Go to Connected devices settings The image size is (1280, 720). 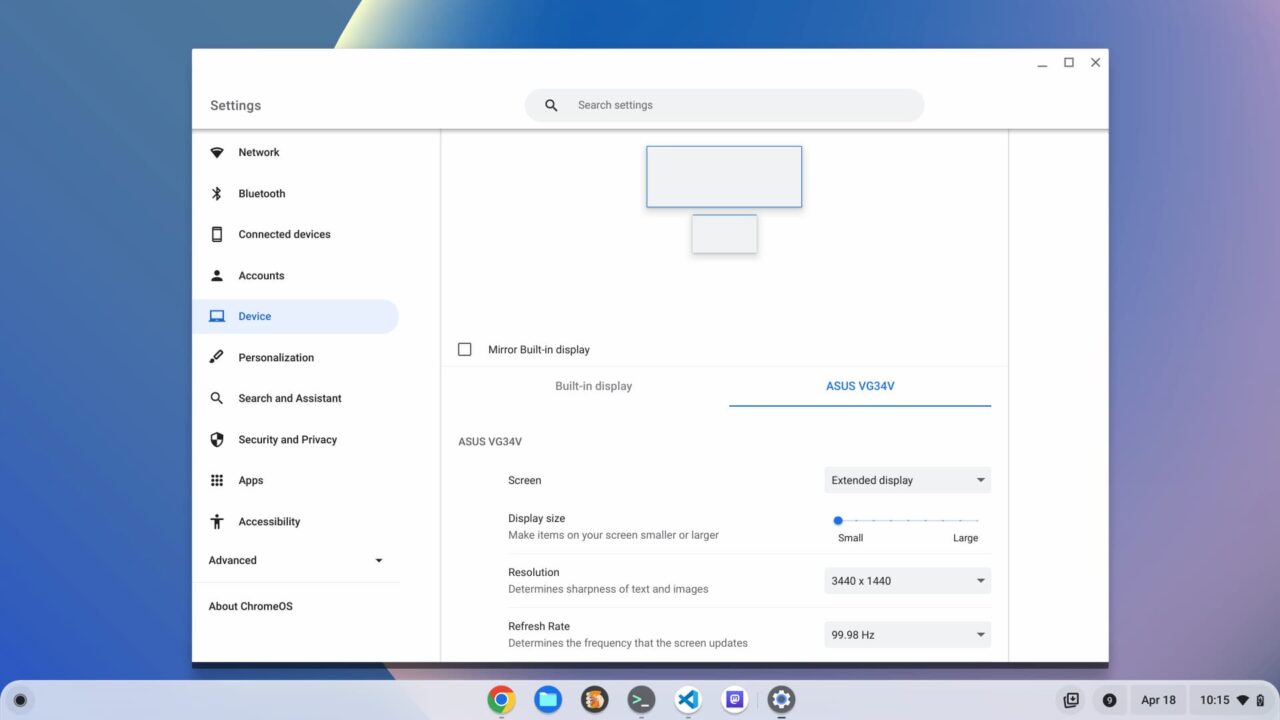coord(296,234)
